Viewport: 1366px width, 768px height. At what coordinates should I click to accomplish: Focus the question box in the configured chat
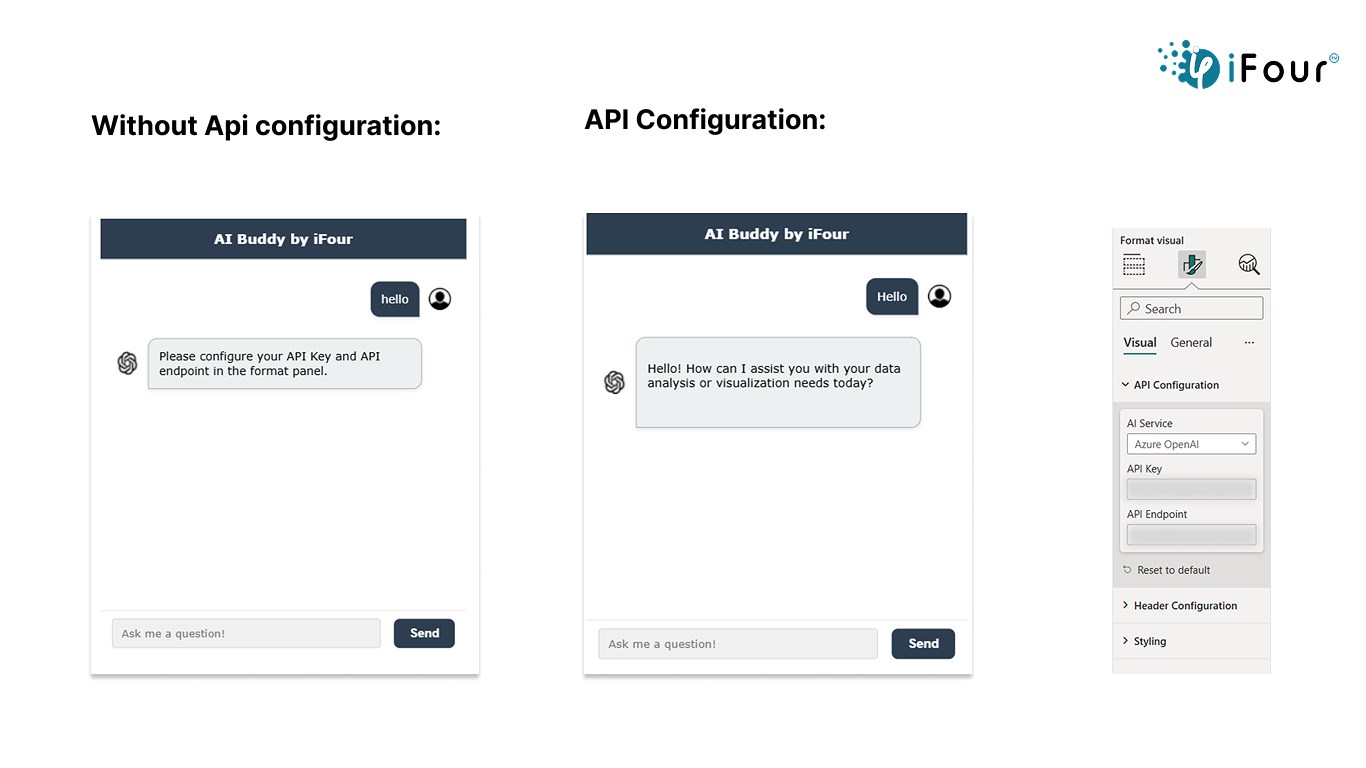(738, 644)
